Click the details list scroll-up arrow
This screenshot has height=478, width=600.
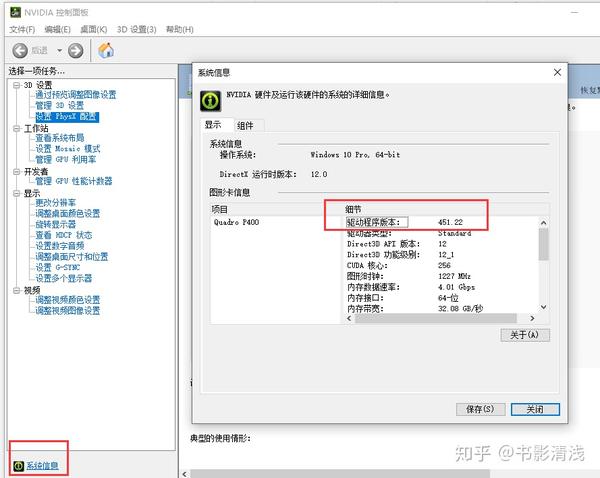[543, 223]
